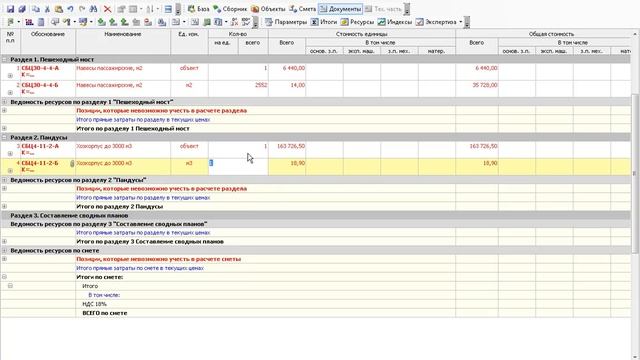Switch to the Документы view

[340, 9]
